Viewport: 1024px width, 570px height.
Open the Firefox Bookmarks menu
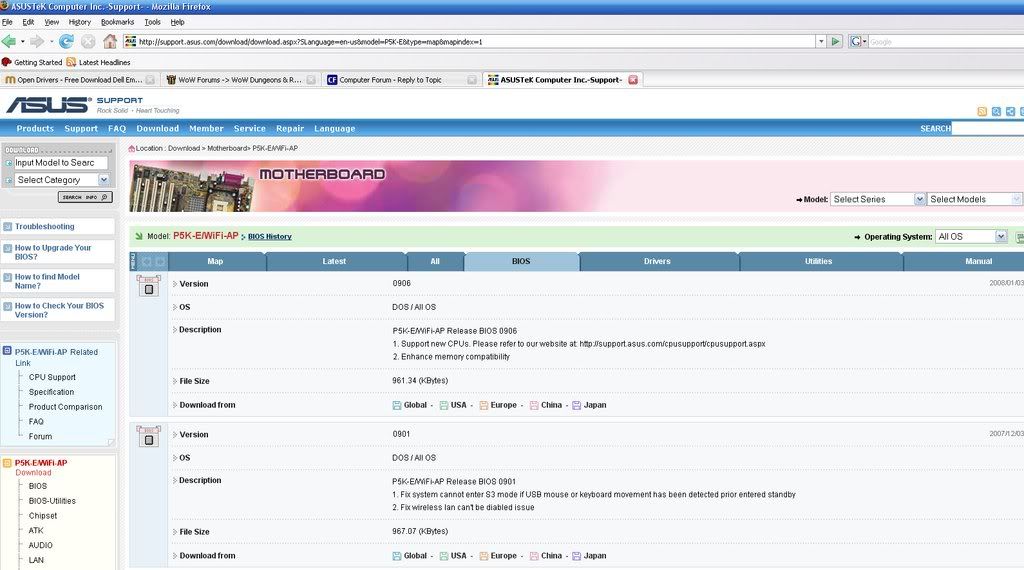point(118,22)
